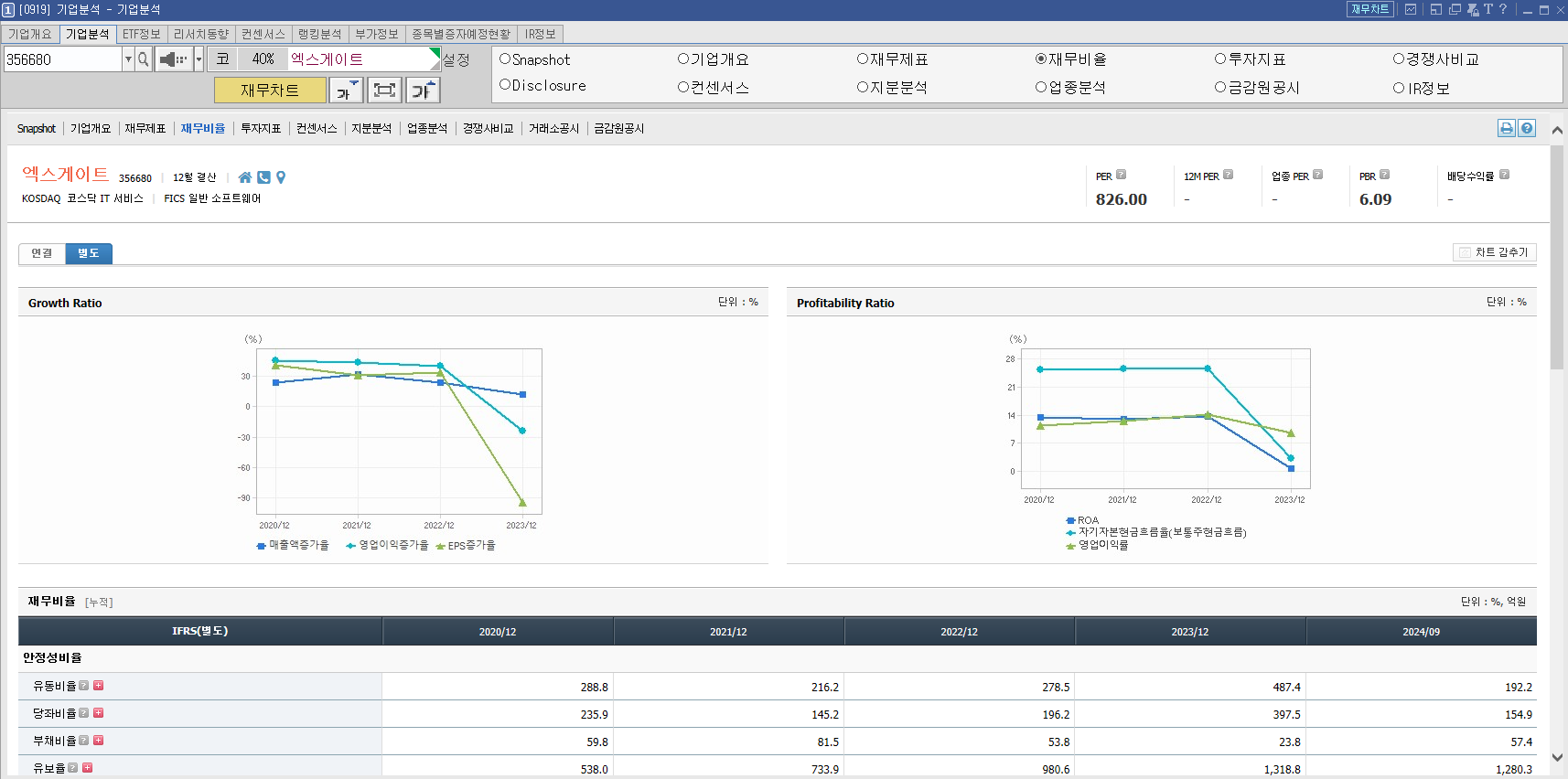Select the 경쟁사비교 radio button

pos(1399,59)
